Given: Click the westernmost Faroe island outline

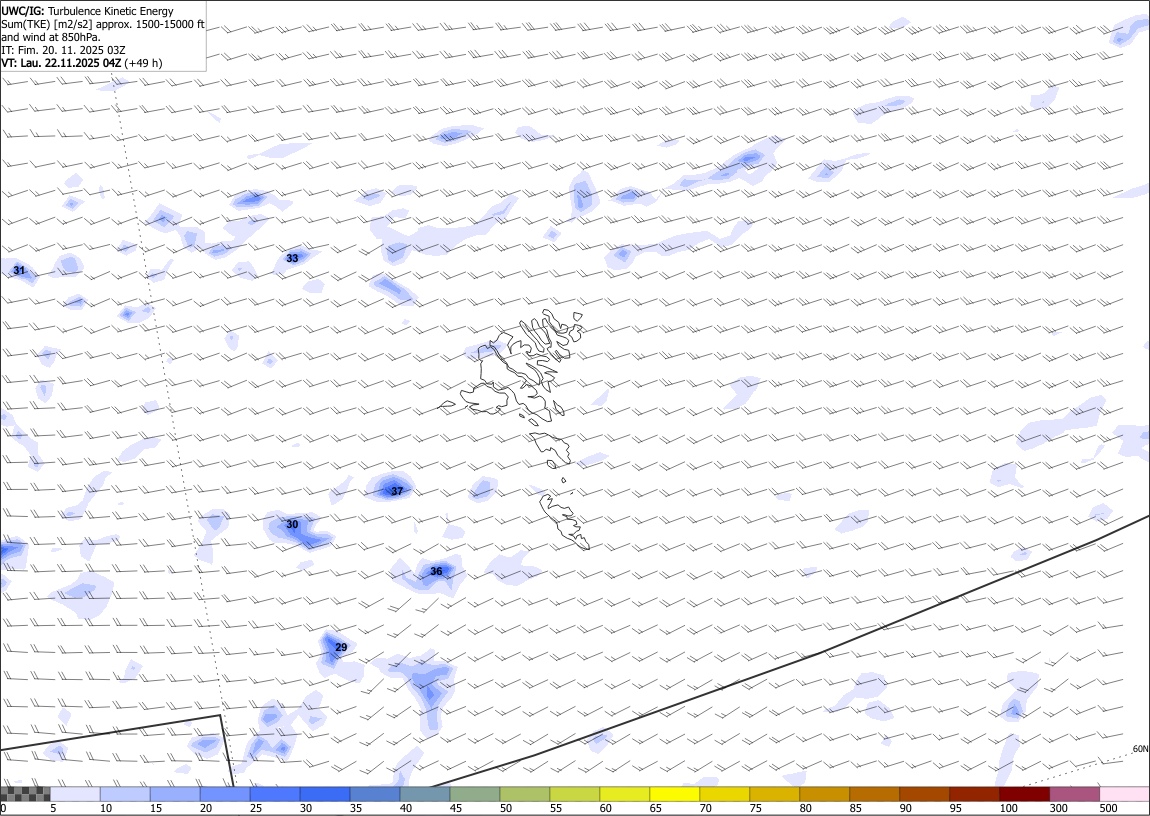Looking at the screenshot, I should tap(449, 404).
